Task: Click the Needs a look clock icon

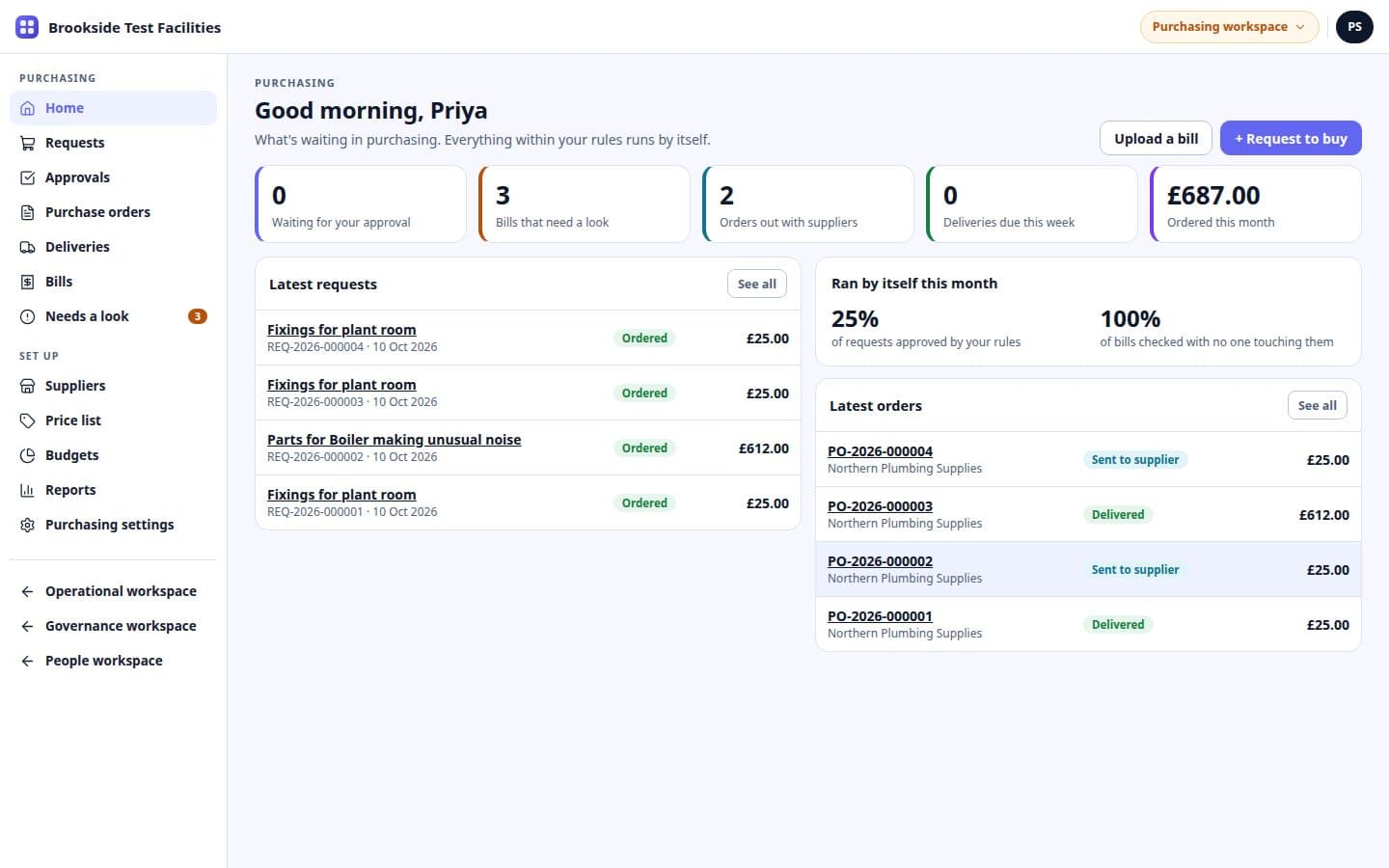Action: coord(27,316)
